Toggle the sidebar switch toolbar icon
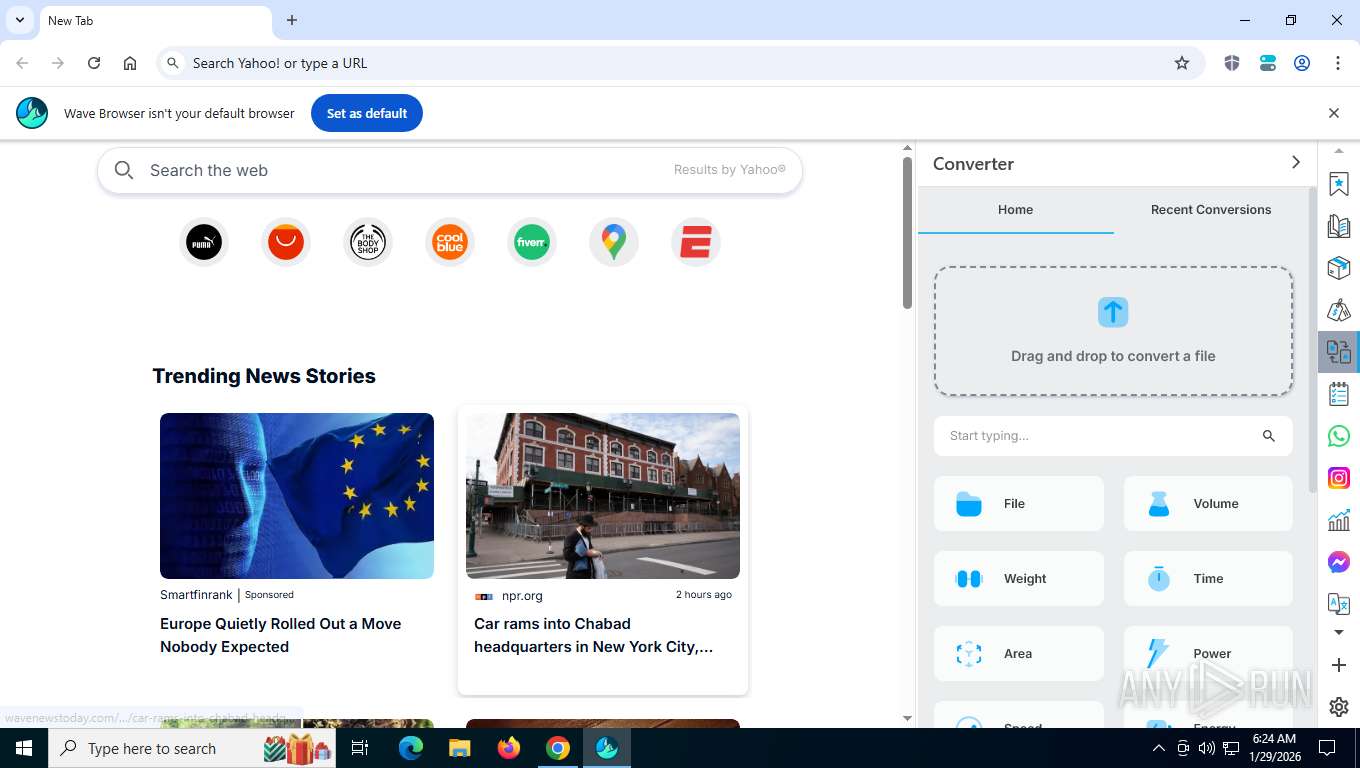 (x=1268, y=63)
